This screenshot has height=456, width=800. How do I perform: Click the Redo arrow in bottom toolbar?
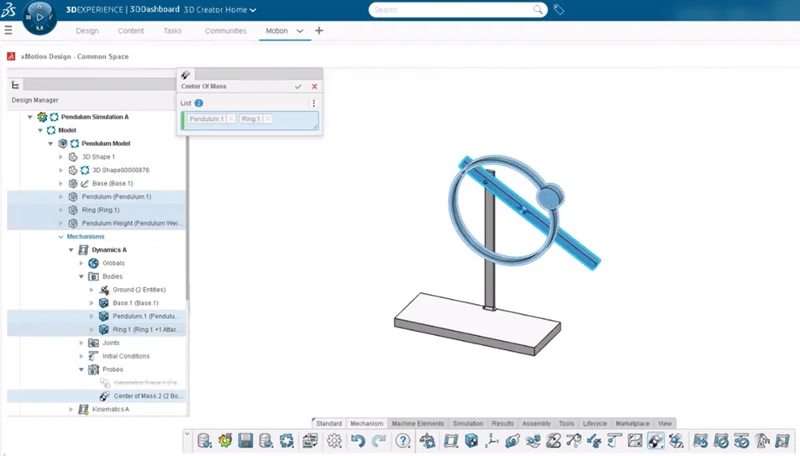378,441
